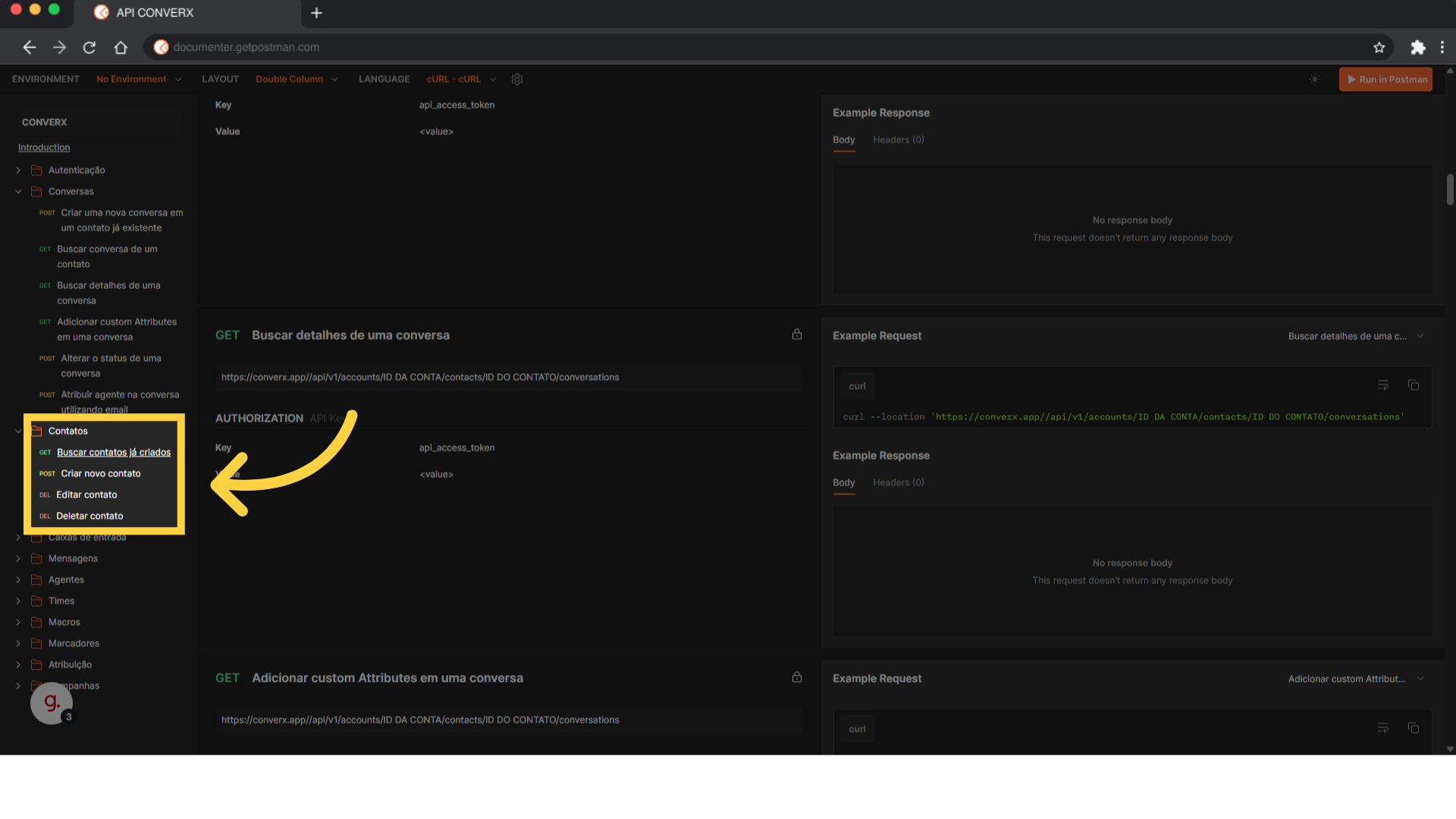Select Adicionar custom Attributes em uma conversa sidebar item
The width and height of the screenshot is (1456, 819).
click(117, 329)
